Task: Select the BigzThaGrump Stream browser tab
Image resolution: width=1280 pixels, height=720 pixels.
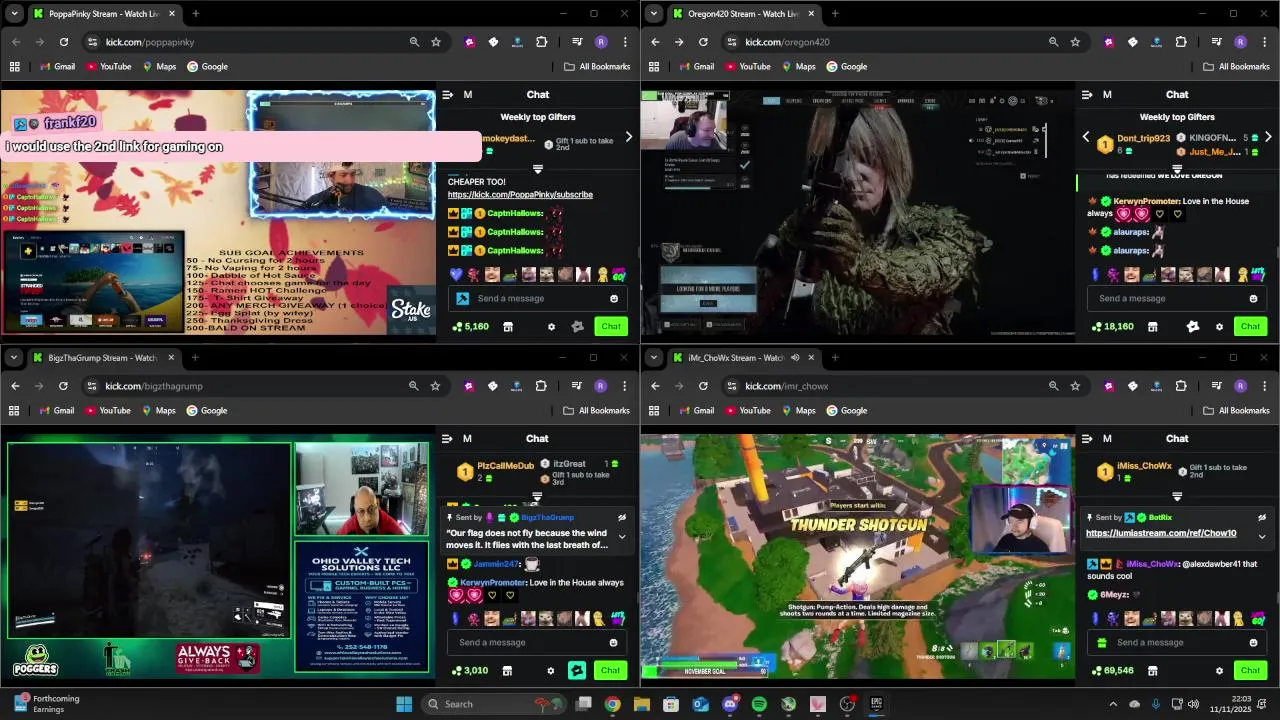Action: coord(105,358)
